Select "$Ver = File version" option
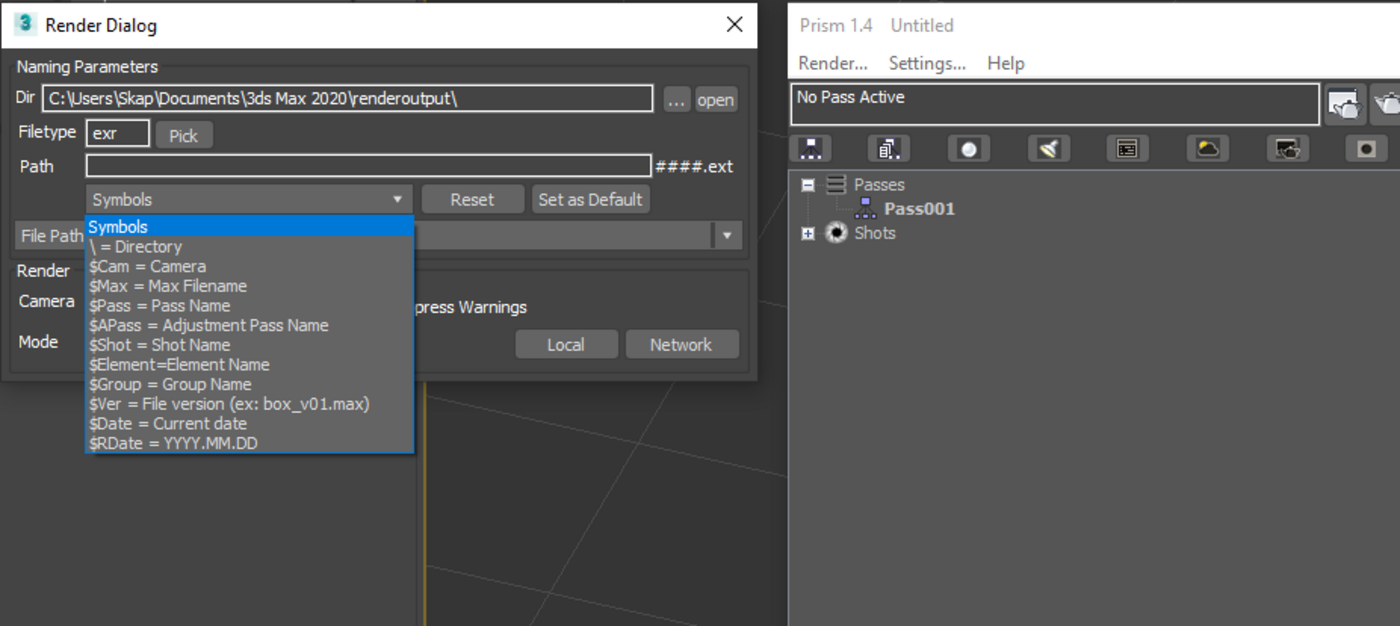This screenshot has width=1400, height=626. [250, 404]
